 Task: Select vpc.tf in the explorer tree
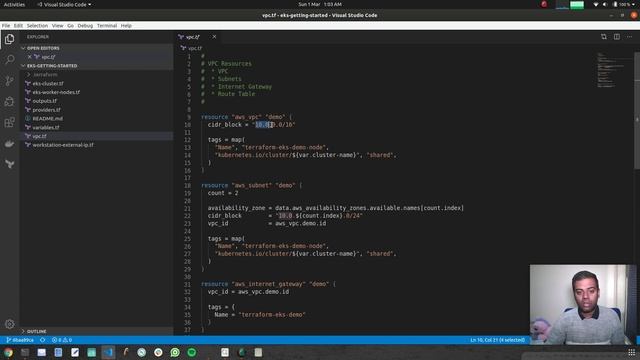tap(97, 136)
